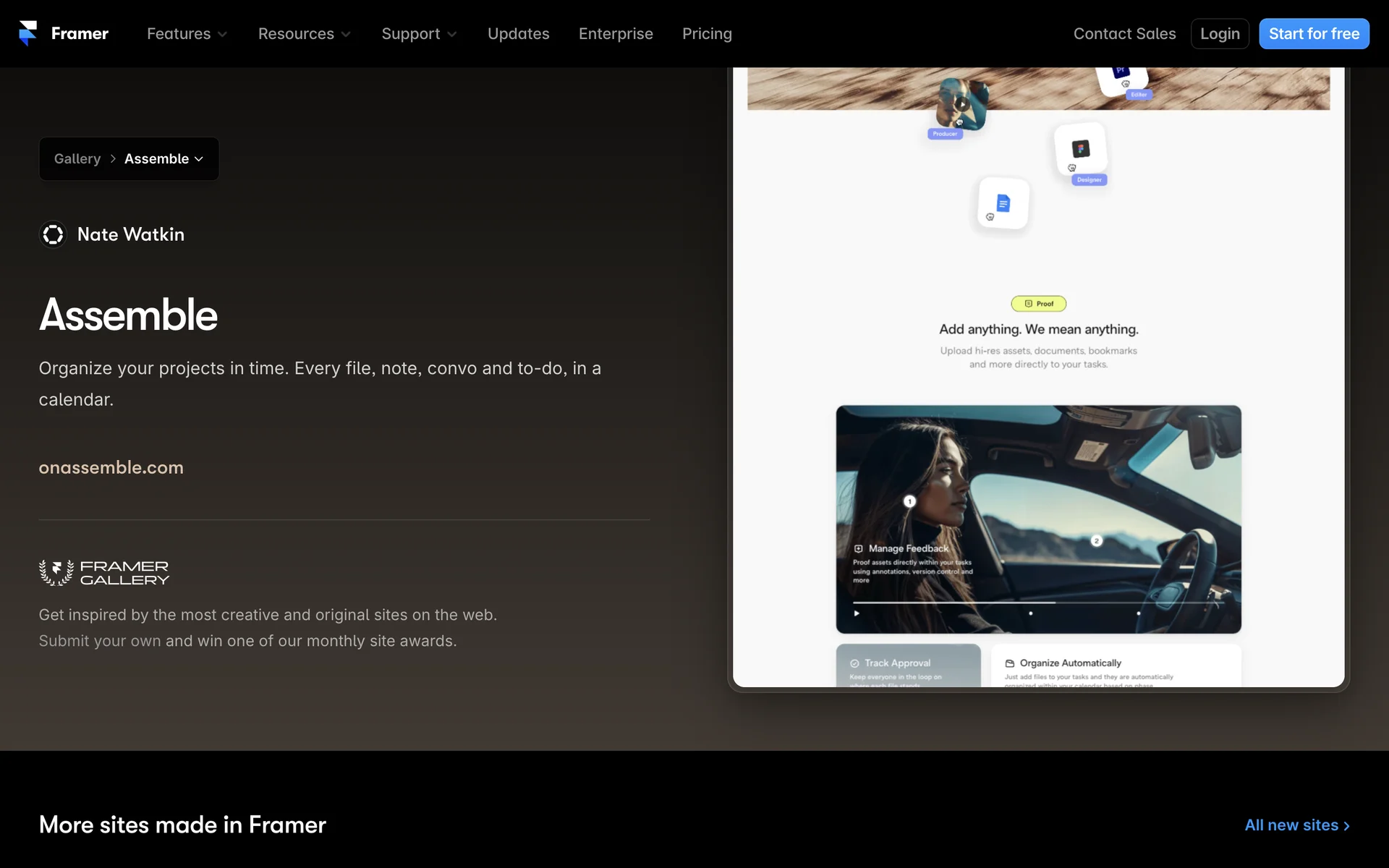Image resolution: width=1389 pixels, height=868 pixels.
Task: Open All new sites link
Action: [x=1296, y=825]
